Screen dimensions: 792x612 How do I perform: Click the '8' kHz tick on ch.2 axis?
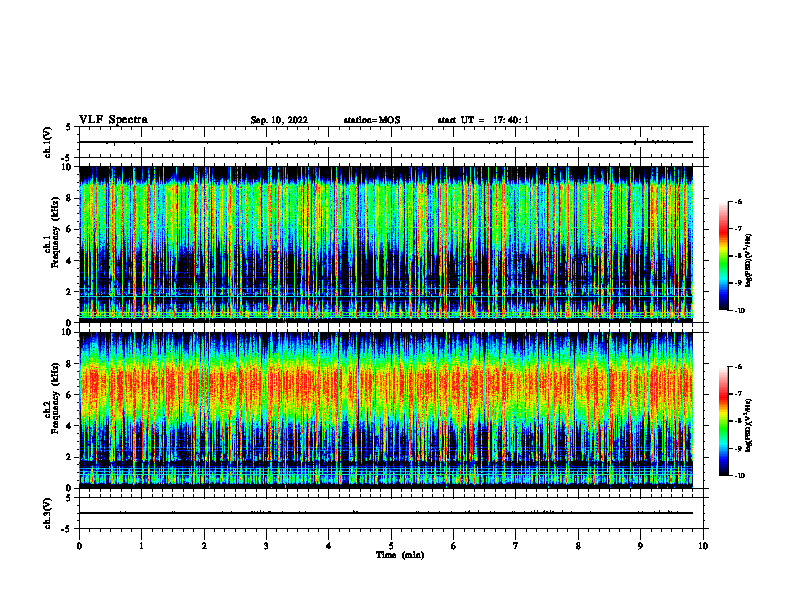(70, 364)
